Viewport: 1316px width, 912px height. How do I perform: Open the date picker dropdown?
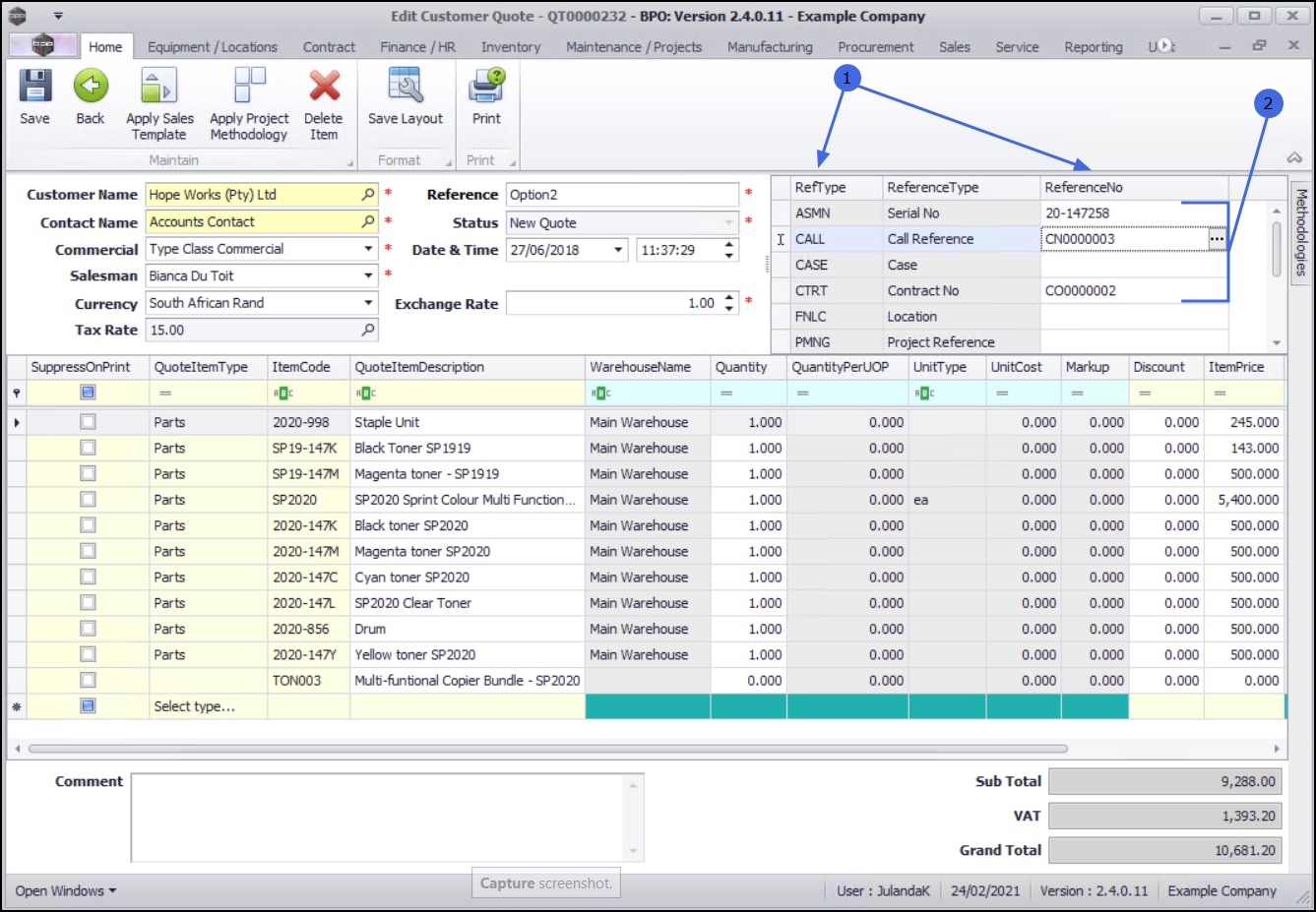tap(618, 250)
